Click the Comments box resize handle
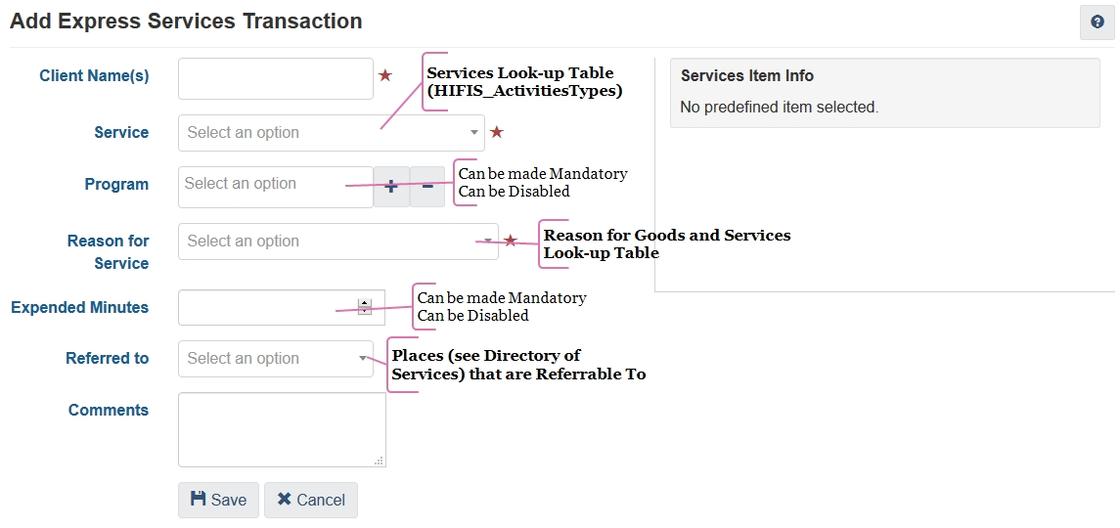Screen dimensions: 1120x528 pos(379,461)
